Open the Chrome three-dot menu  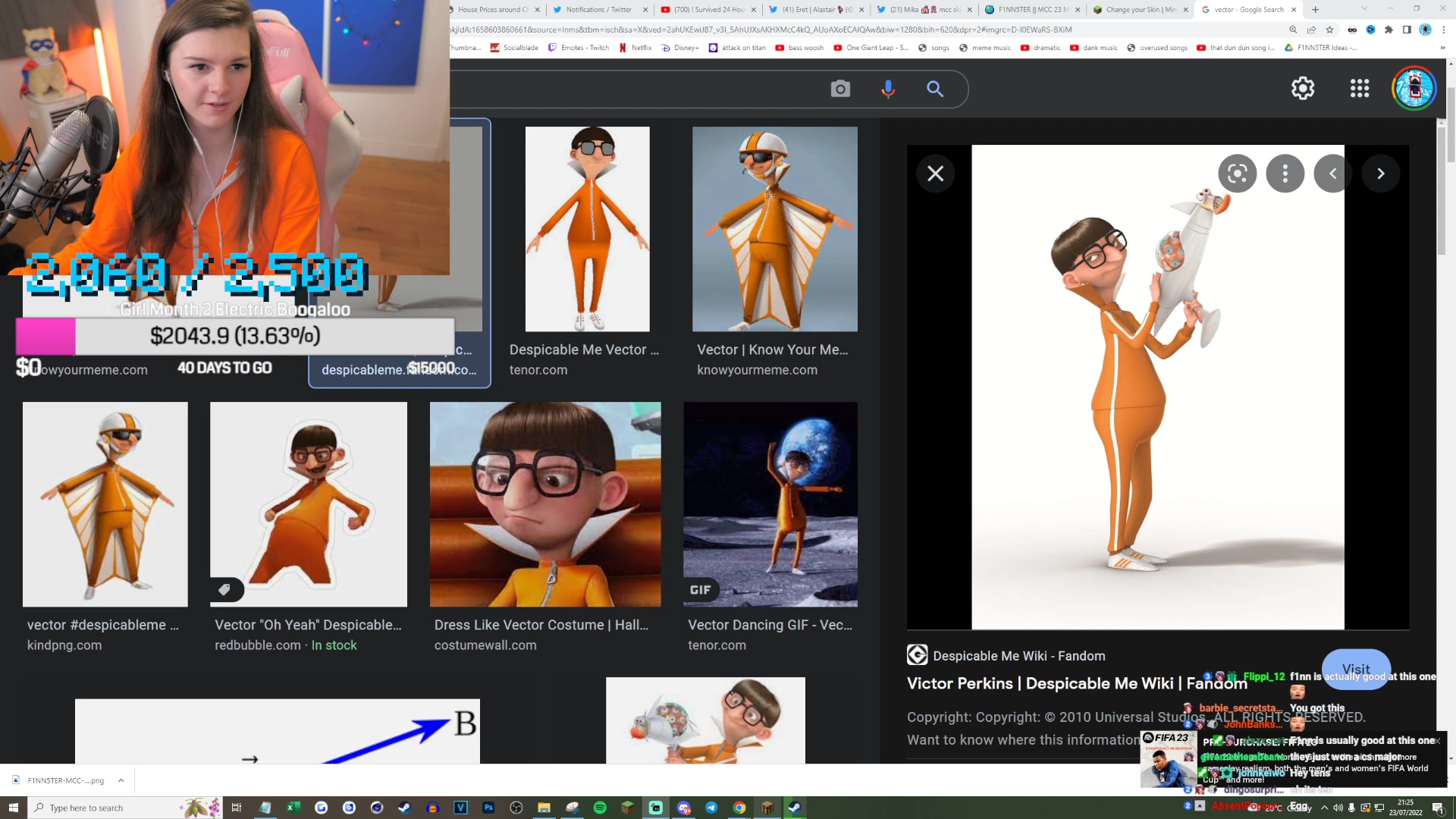1444,30
